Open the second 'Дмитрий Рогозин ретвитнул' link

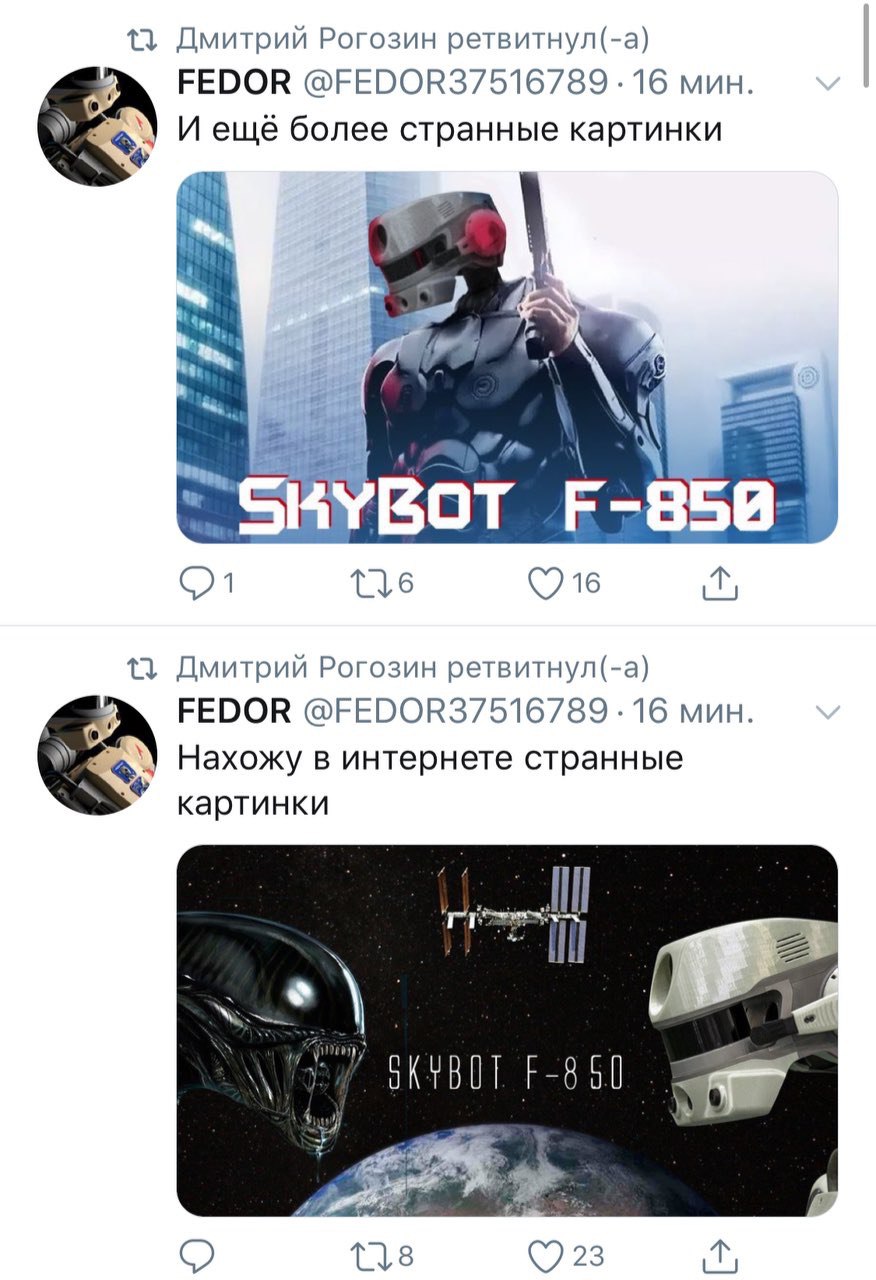point(413,667)
